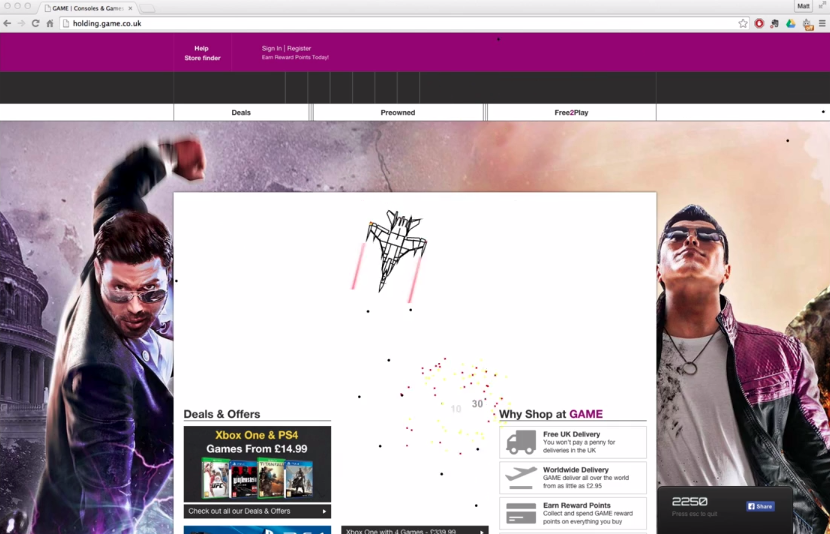Open the Xbox One & PS4 games banner
830x534 pixels.
tap(257, 464)
